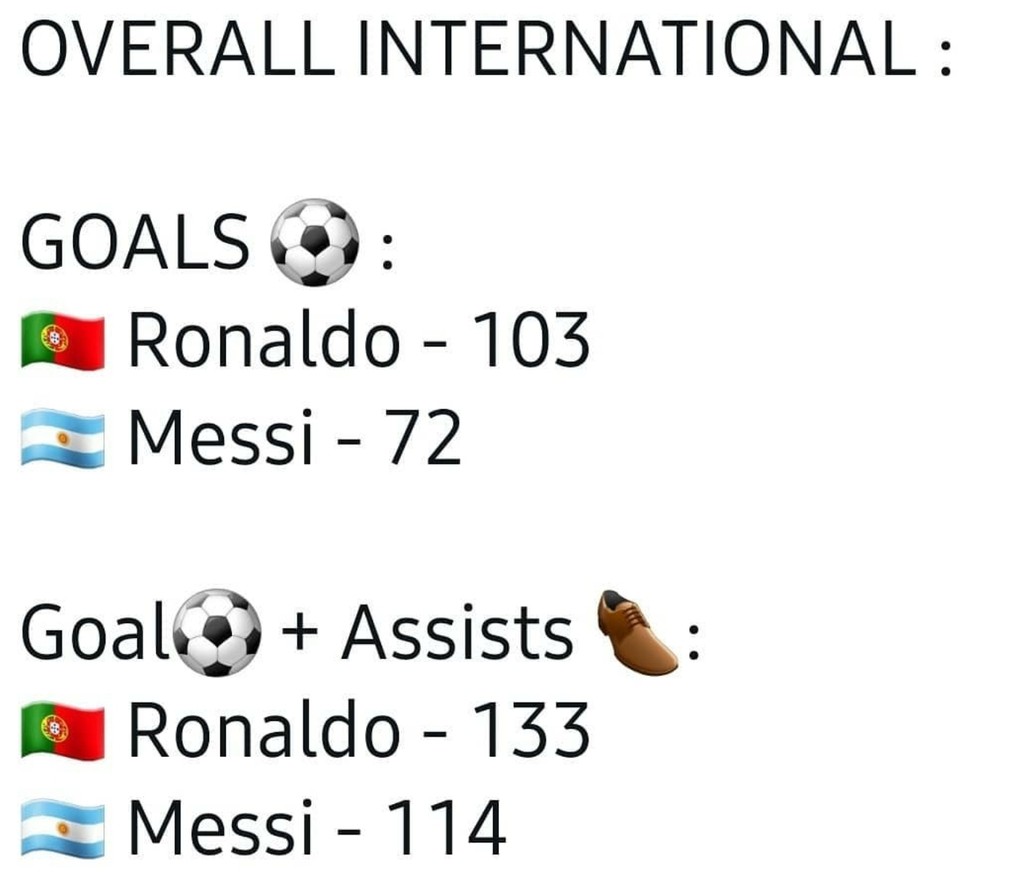
Task: Click the number 103
Action: coord(530,340)
